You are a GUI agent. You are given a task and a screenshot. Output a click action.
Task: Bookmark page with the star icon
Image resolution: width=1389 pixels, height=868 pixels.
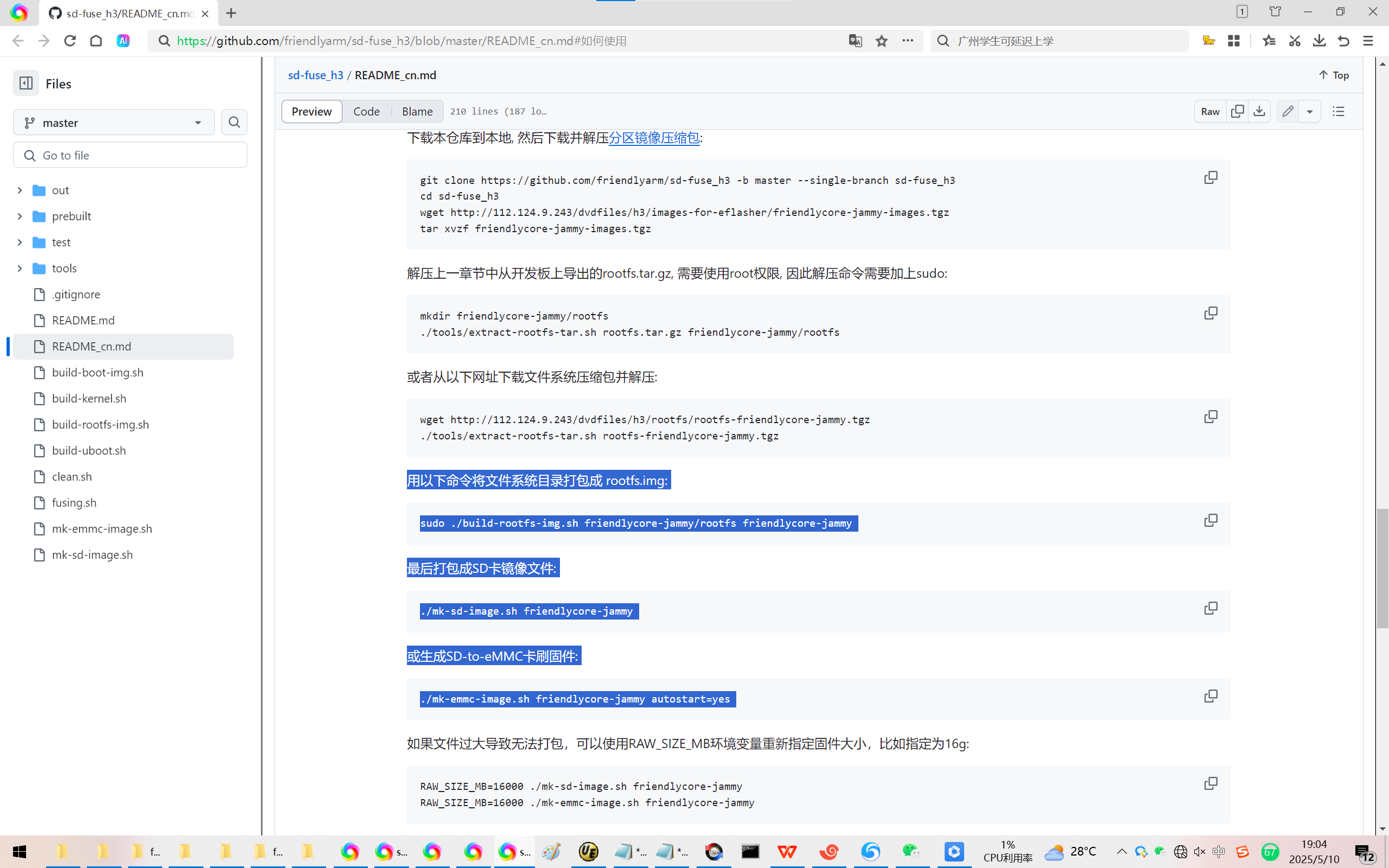click(x=882, y=41)
